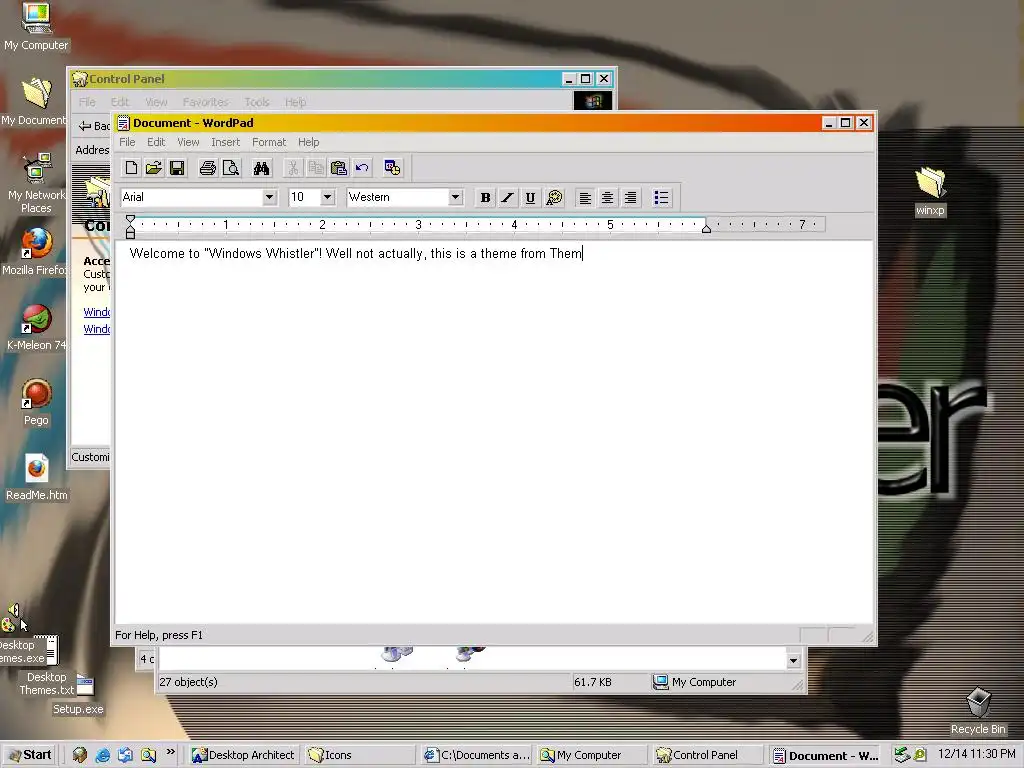The image size is (1024, 768).
Task: Click ReadMe.htm desktop file
Action: click(x=37, y=477)
